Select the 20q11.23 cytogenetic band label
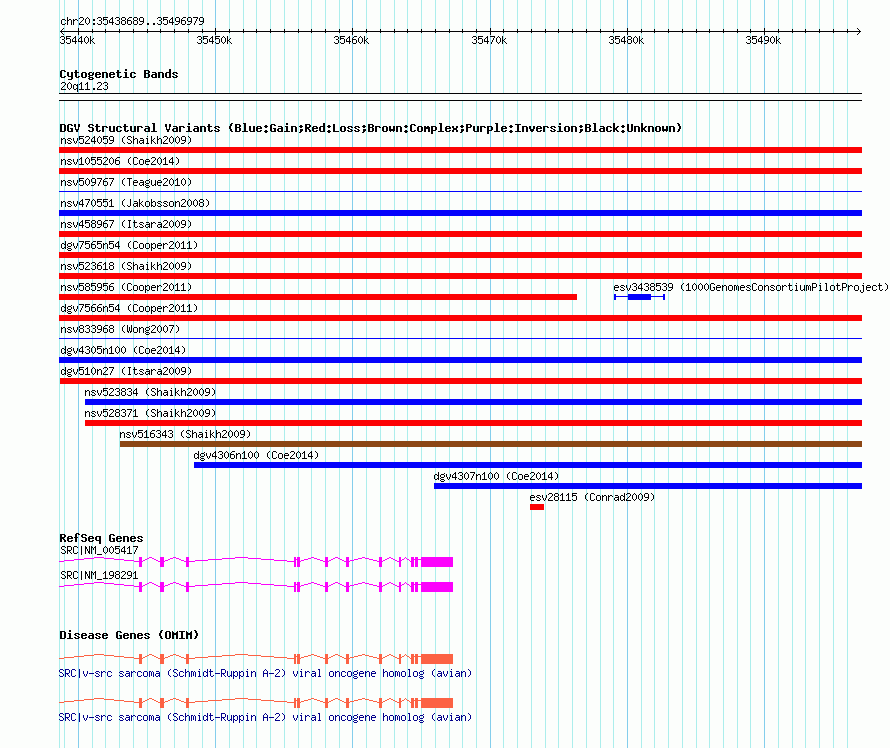 pos(84,86)
